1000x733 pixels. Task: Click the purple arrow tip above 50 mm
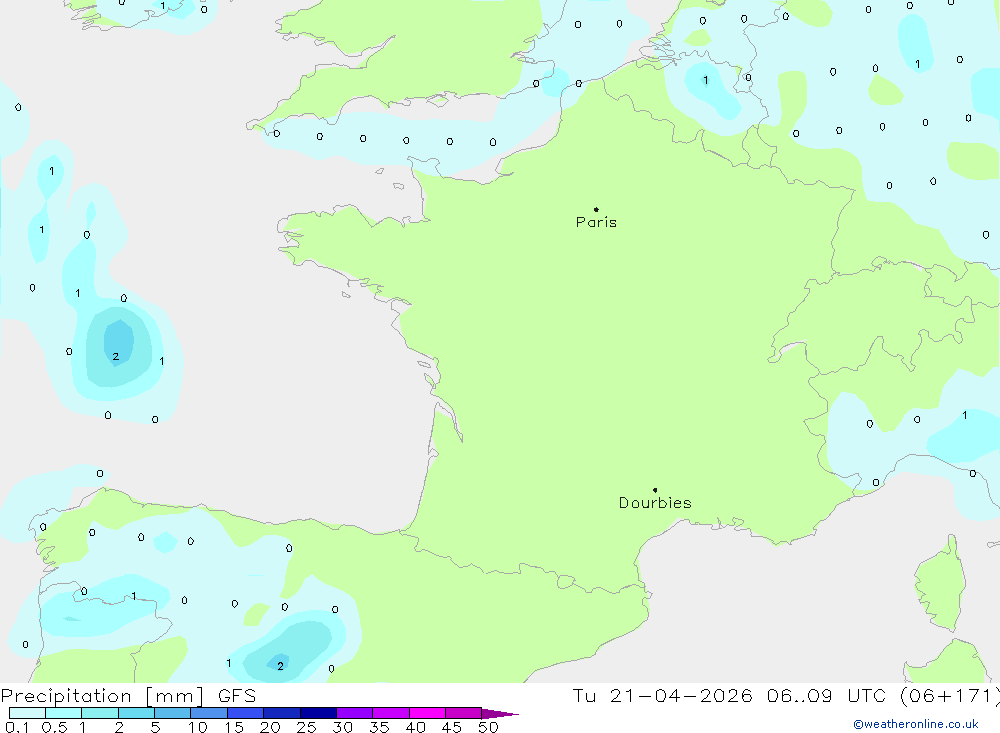[x=500, y=714]
